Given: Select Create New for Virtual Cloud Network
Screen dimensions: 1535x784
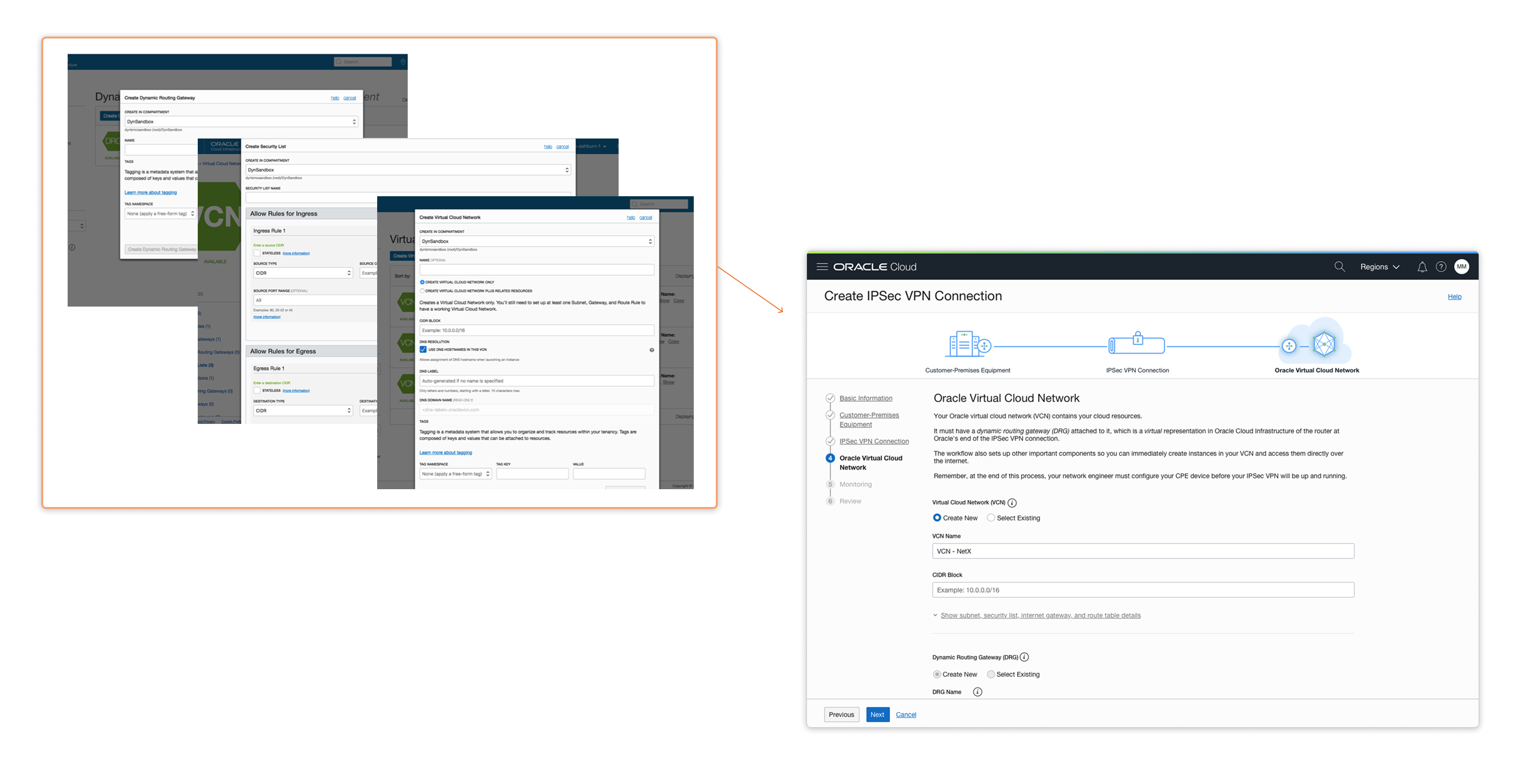Looking at the screenshot, I should 938,518.
